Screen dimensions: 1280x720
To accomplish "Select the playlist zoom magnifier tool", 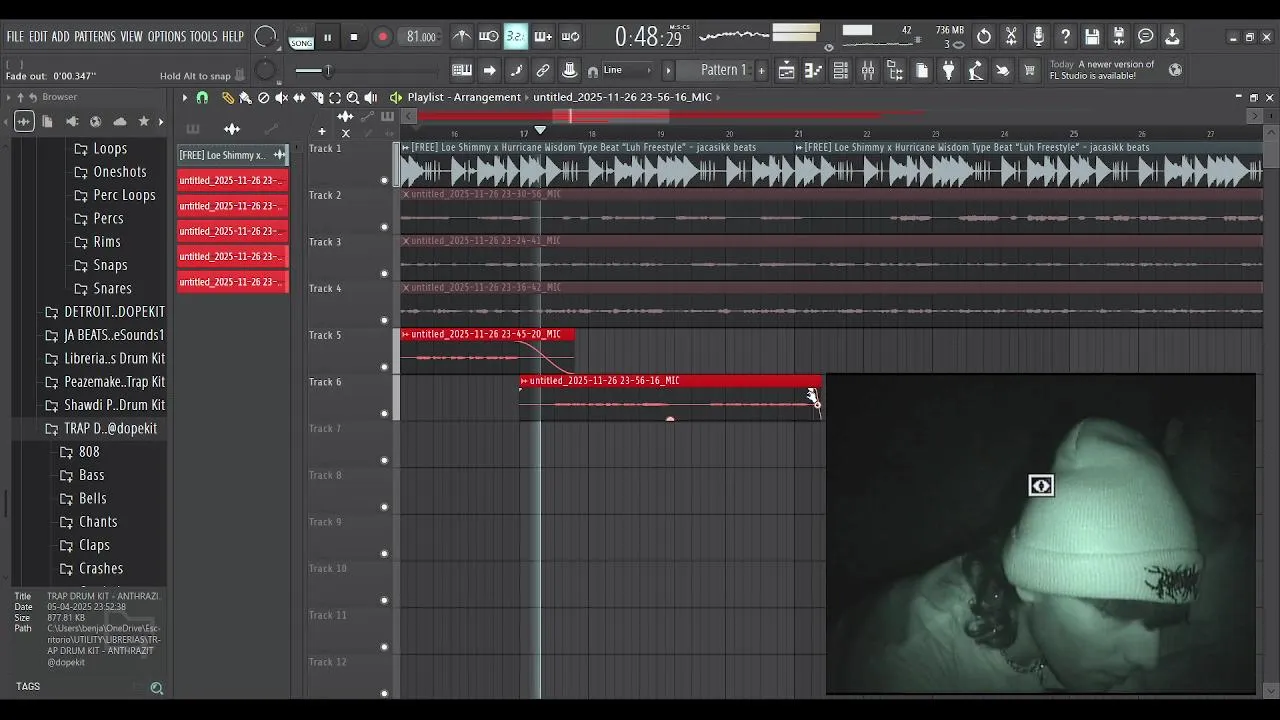I will [x=353, y=97].
